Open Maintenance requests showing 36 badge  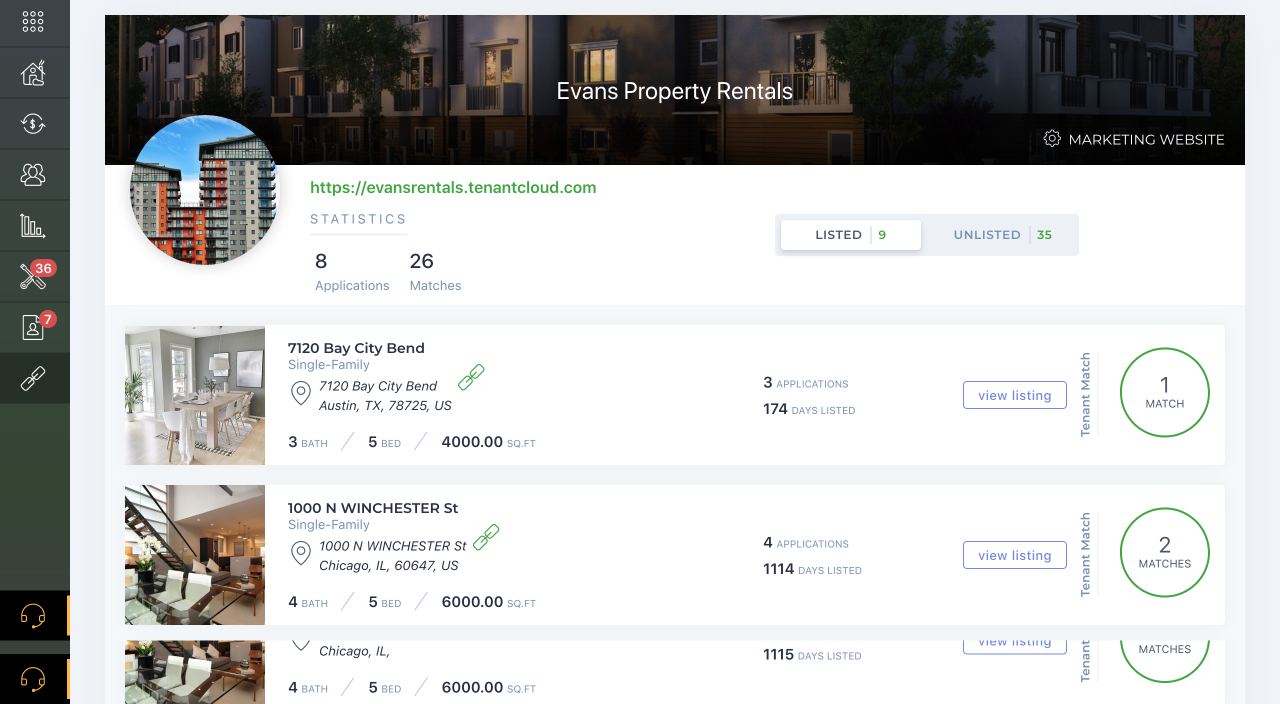click(34, 275)
